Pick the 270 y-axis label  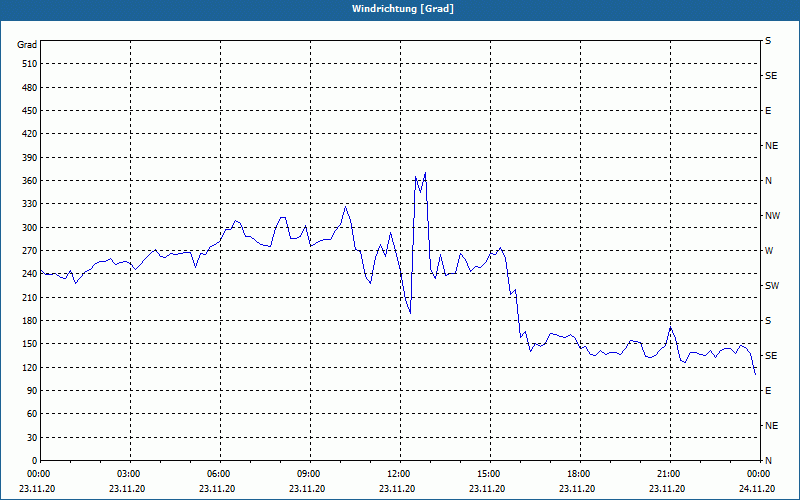(30, 251)
